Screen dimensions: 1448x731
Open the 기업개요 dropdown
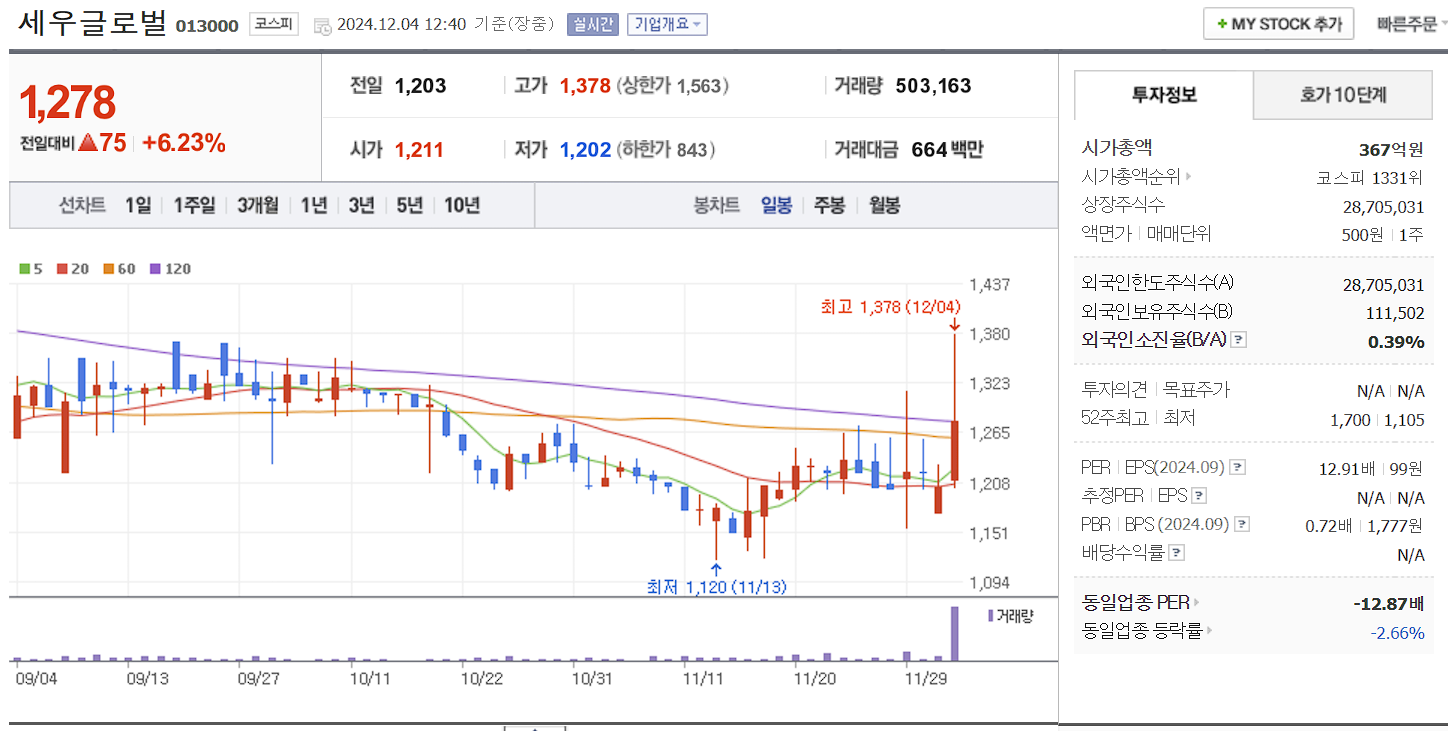click(x=667, y=23)
